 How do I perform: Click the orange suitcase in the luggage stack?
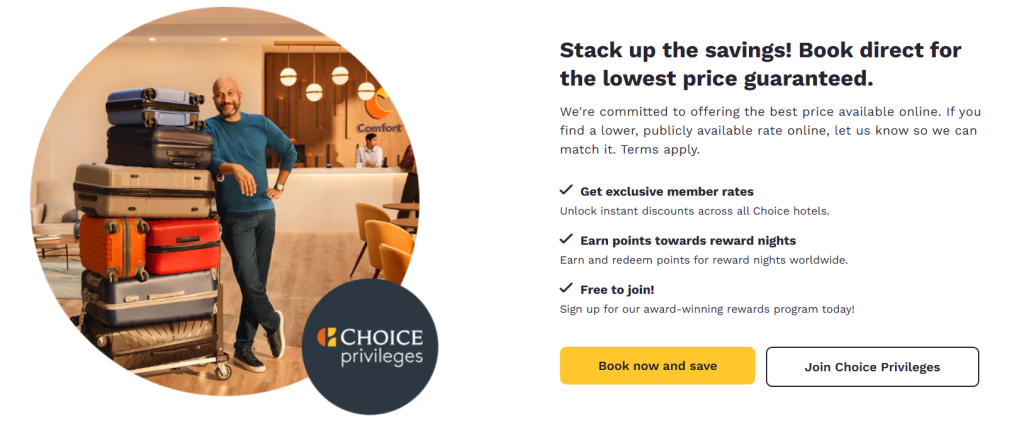tap(112, 246)
